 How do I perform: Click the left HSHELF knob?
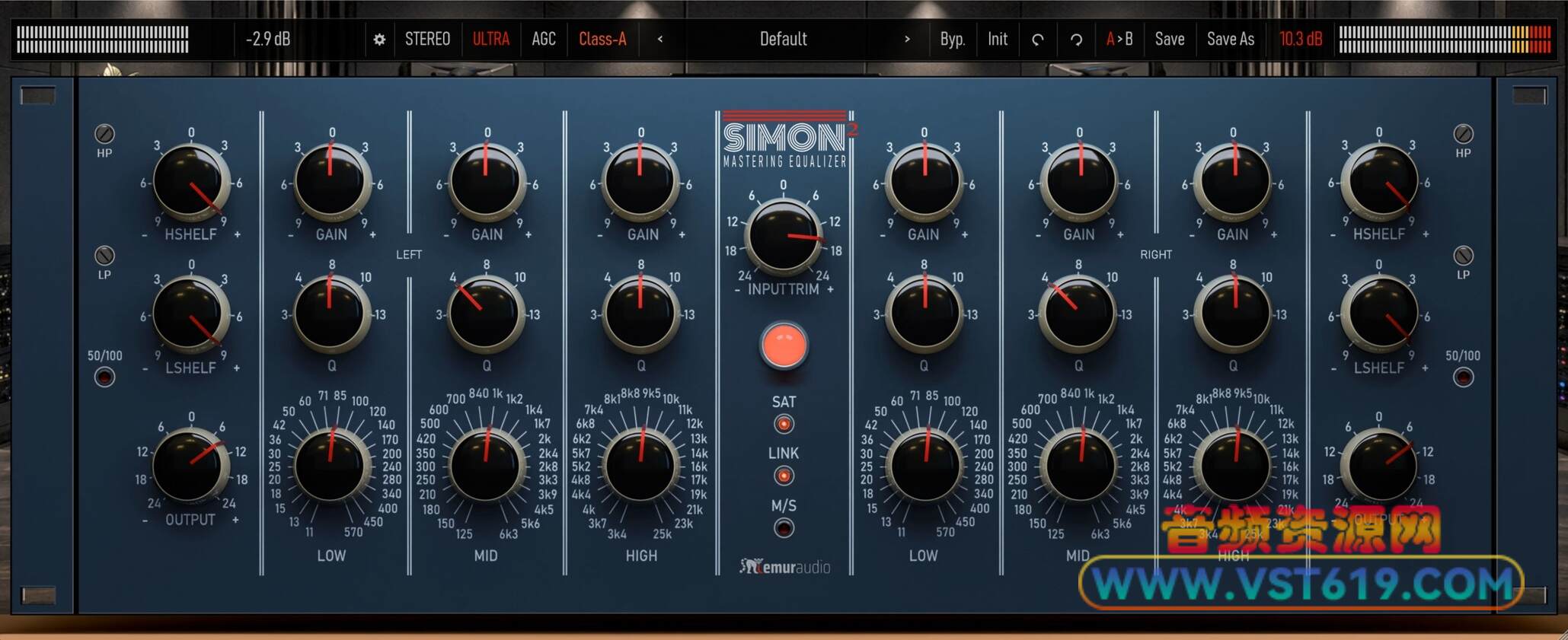pos(190,181)
